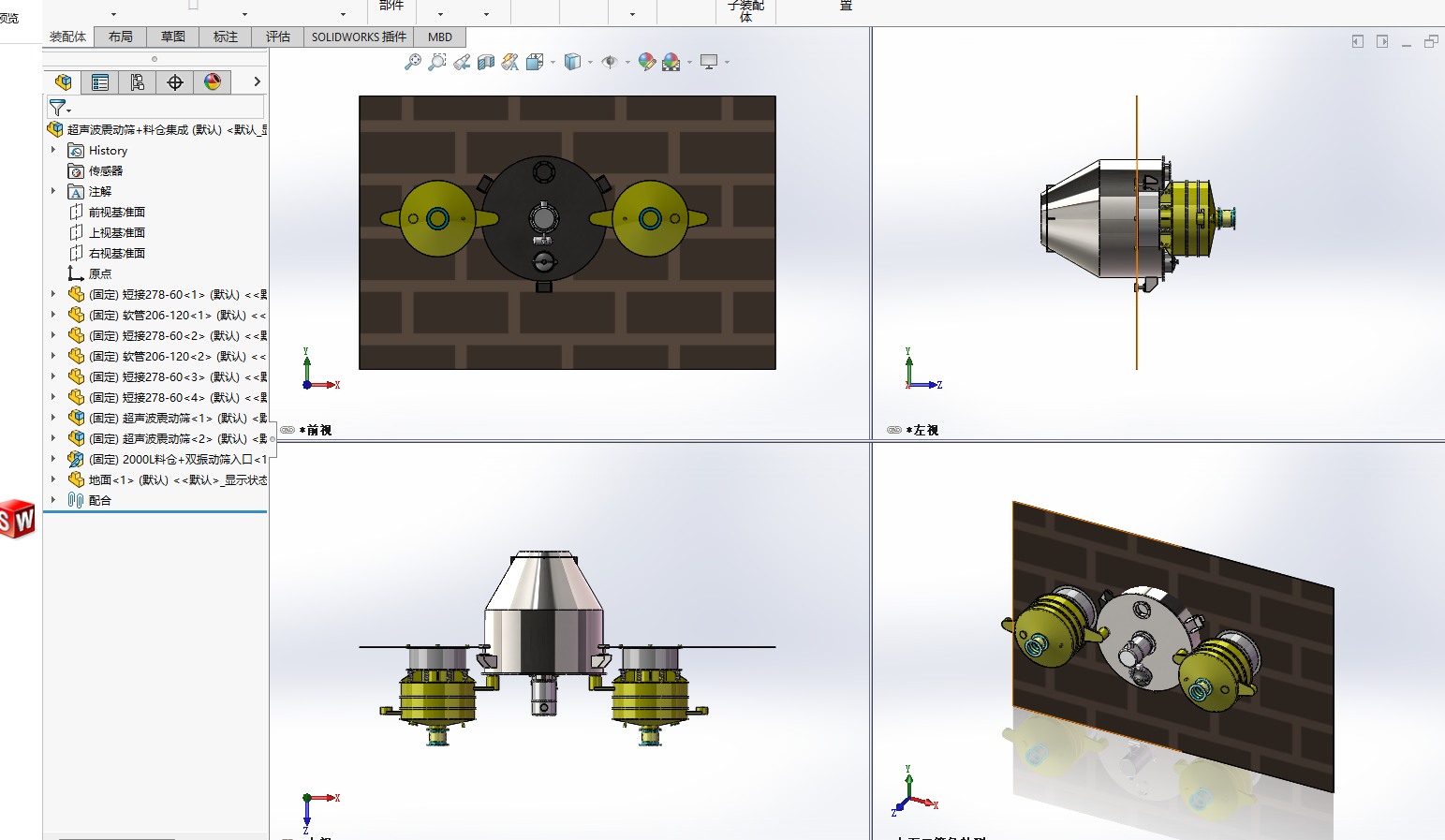Click the SolidWorks logo on the left edge
1445x840 pixels.
[x=17, y=520]
